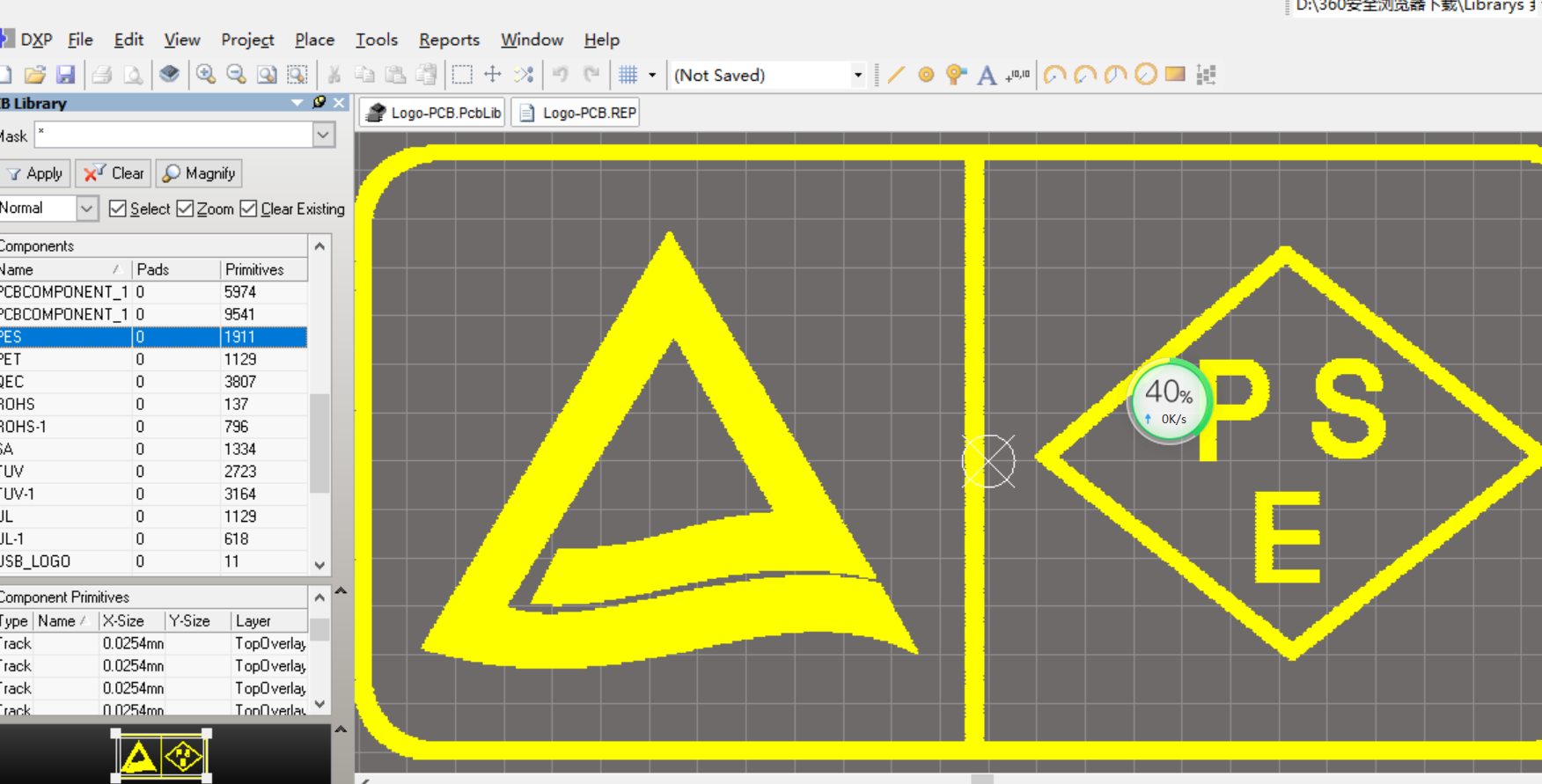The image size is (1542, 784).
Task: Switch to Logo-PCB.REP tab
Action: point(576,113)
